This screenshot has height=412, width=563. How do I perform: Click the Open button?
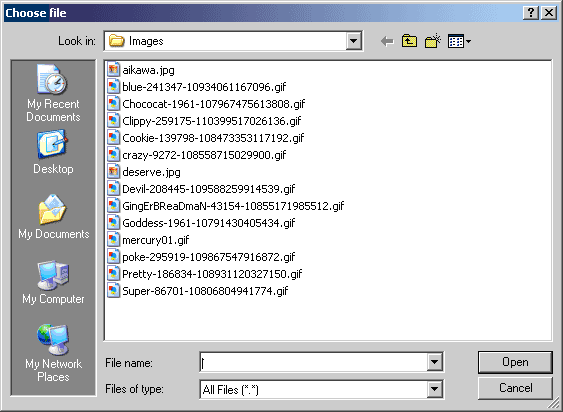515,362
